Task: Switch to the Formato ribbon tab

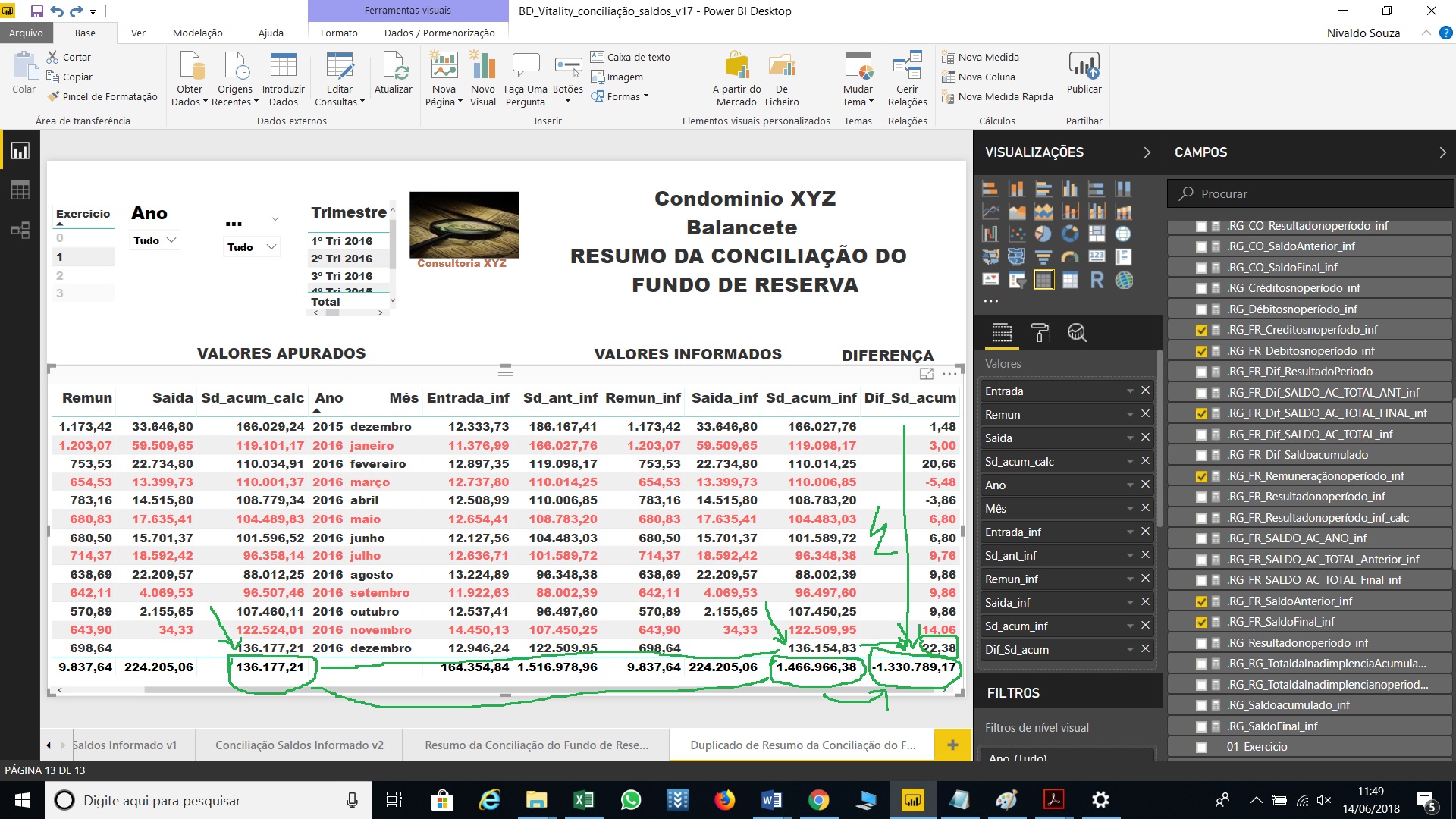Action: click(339, 33)
